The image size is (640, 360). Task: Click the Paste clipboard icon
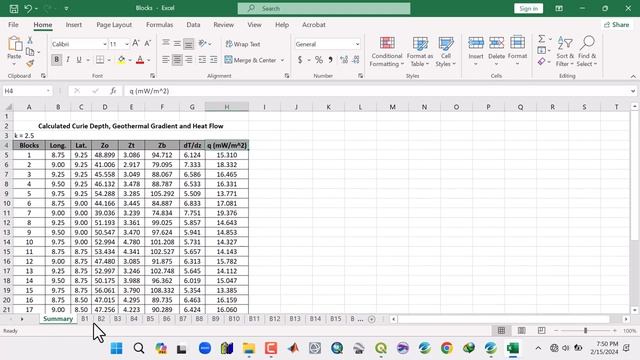click(15, 44)
